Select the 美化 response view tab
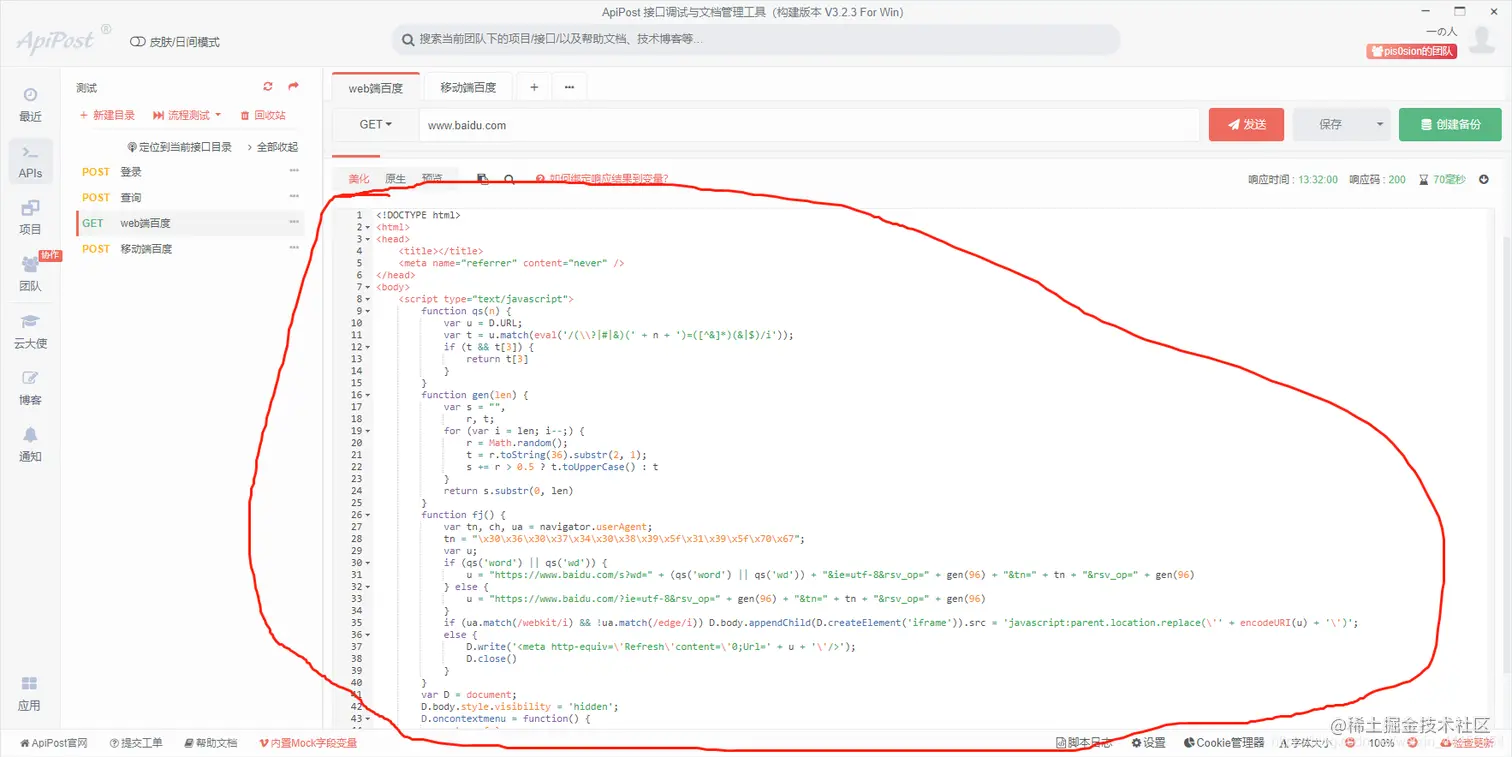The image size is (1512, 757). point(358,179)
